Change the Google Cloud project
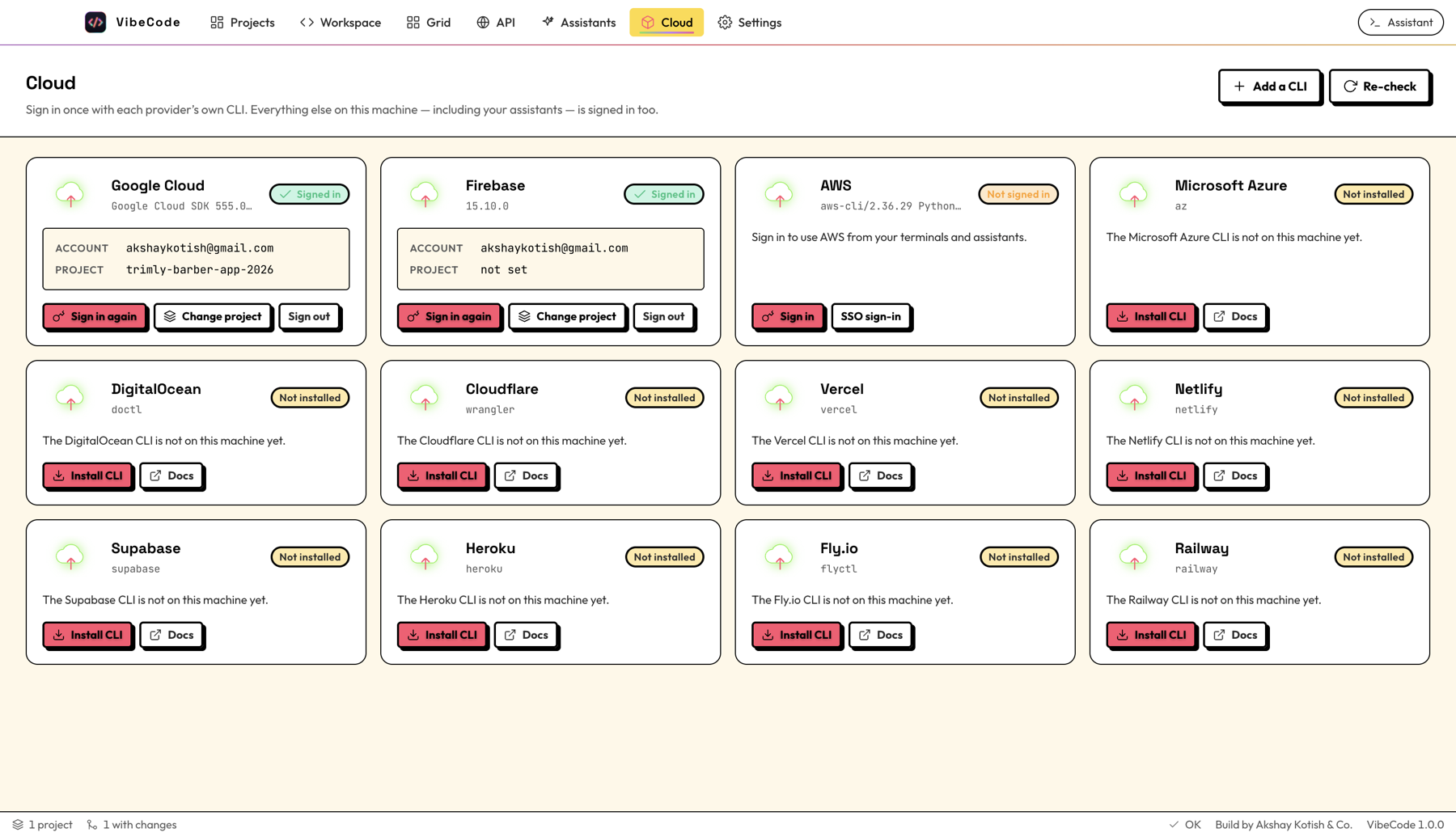1456x837 pixels. [x=213, y=316]
